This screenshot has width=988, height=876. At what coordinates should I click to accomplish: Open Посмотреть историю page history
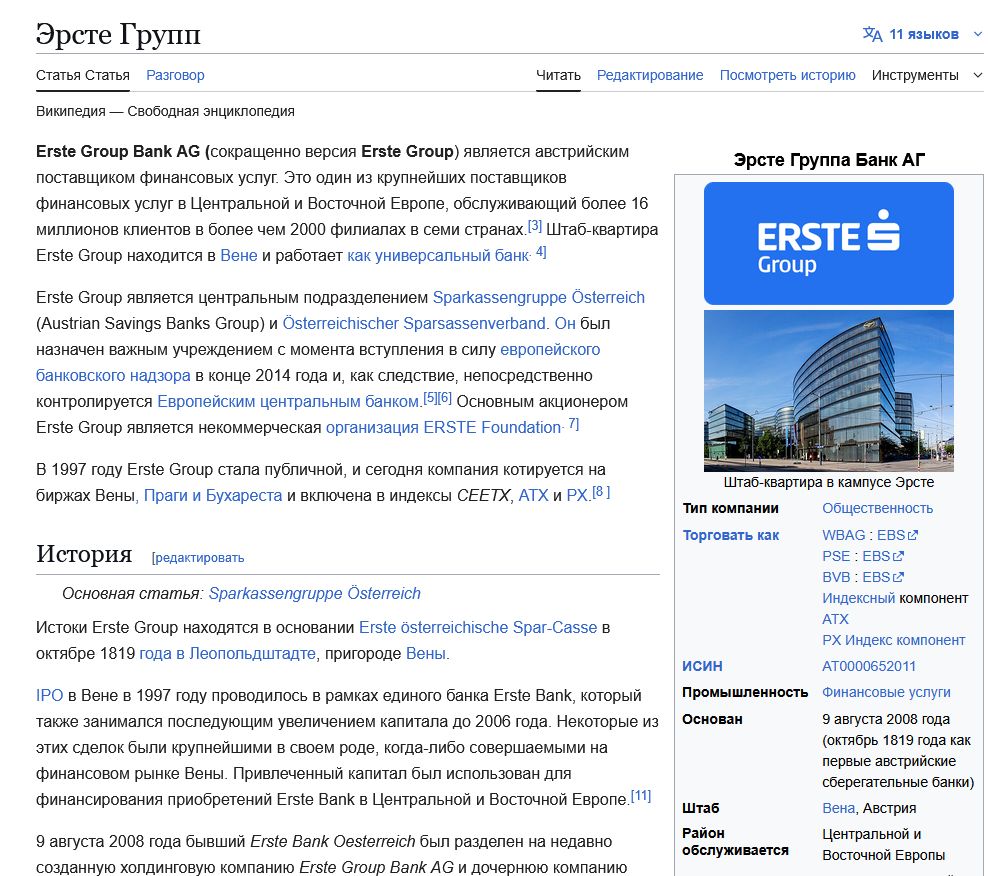[x=787, y=75]
